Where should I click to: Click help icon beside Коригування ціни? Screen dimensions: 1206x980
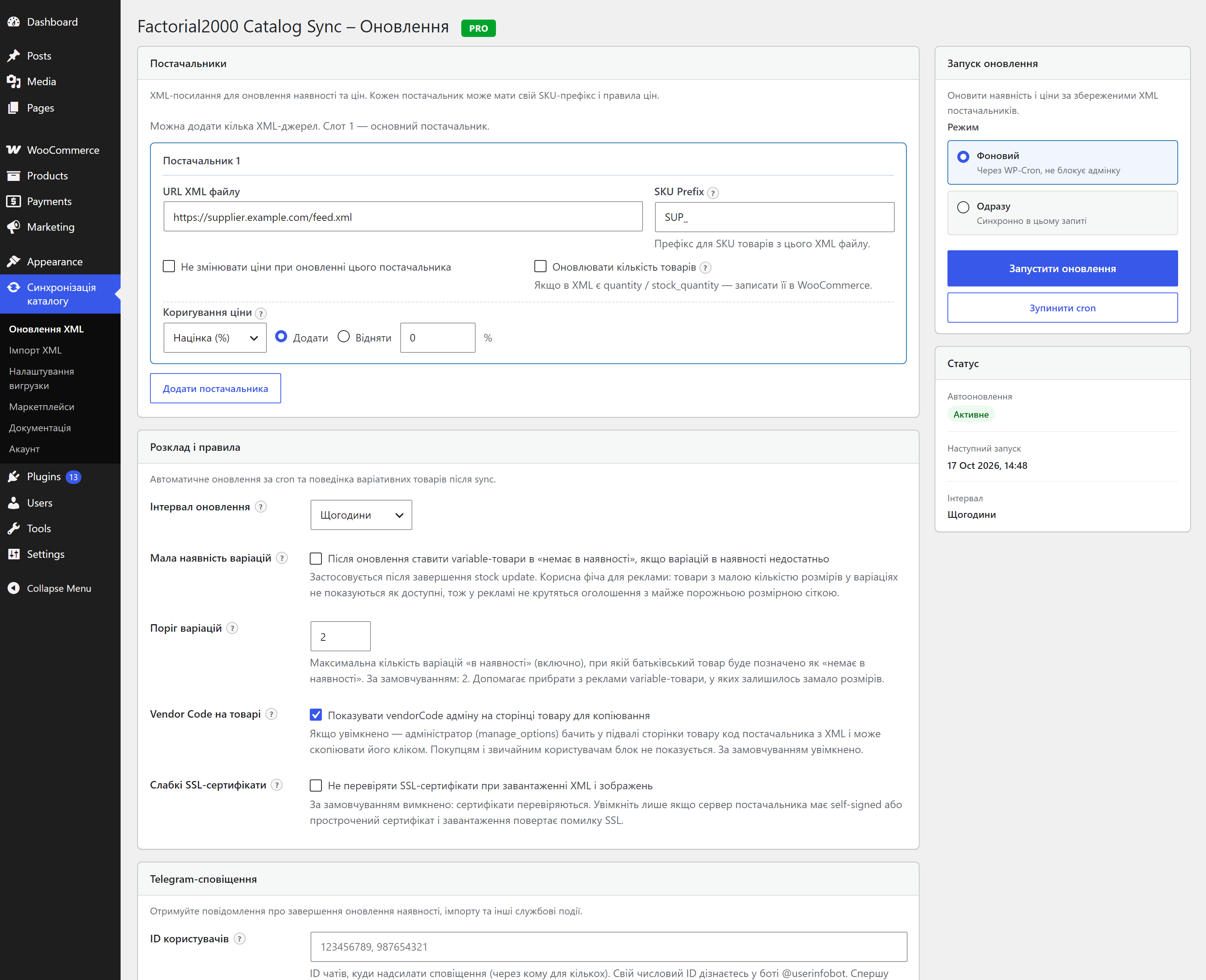click(261, 314)
